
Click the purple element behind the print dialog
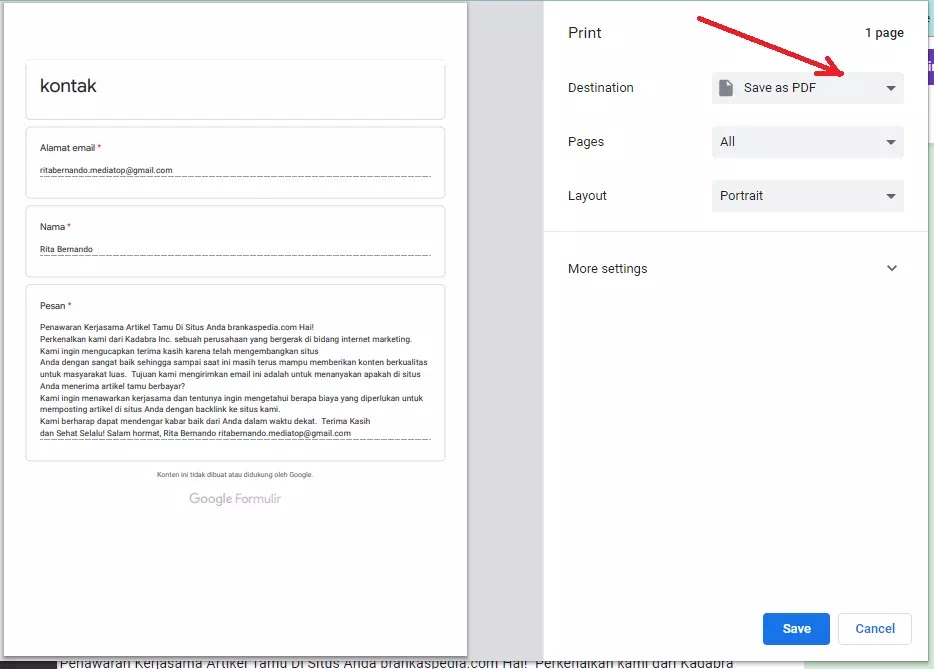pos(929,65)
